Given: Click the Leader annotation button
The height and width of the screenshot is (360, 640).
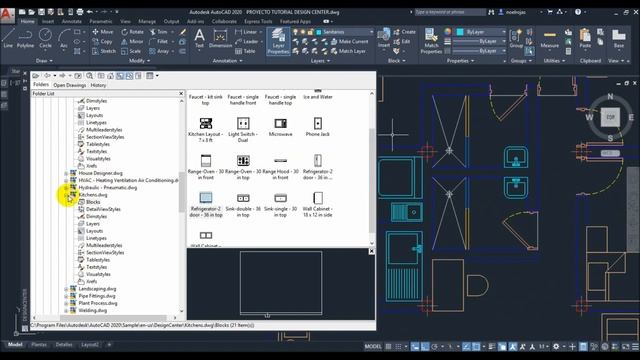Looking at the screenshot, I should click(x=247, y=42).
